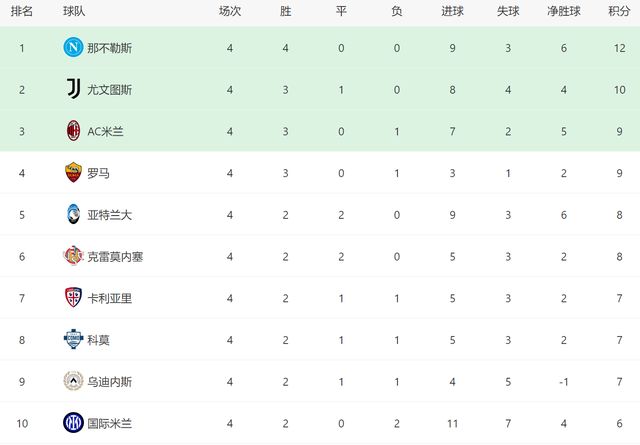
Task: Sort table by 积分 column header
Action: [618, 12]
